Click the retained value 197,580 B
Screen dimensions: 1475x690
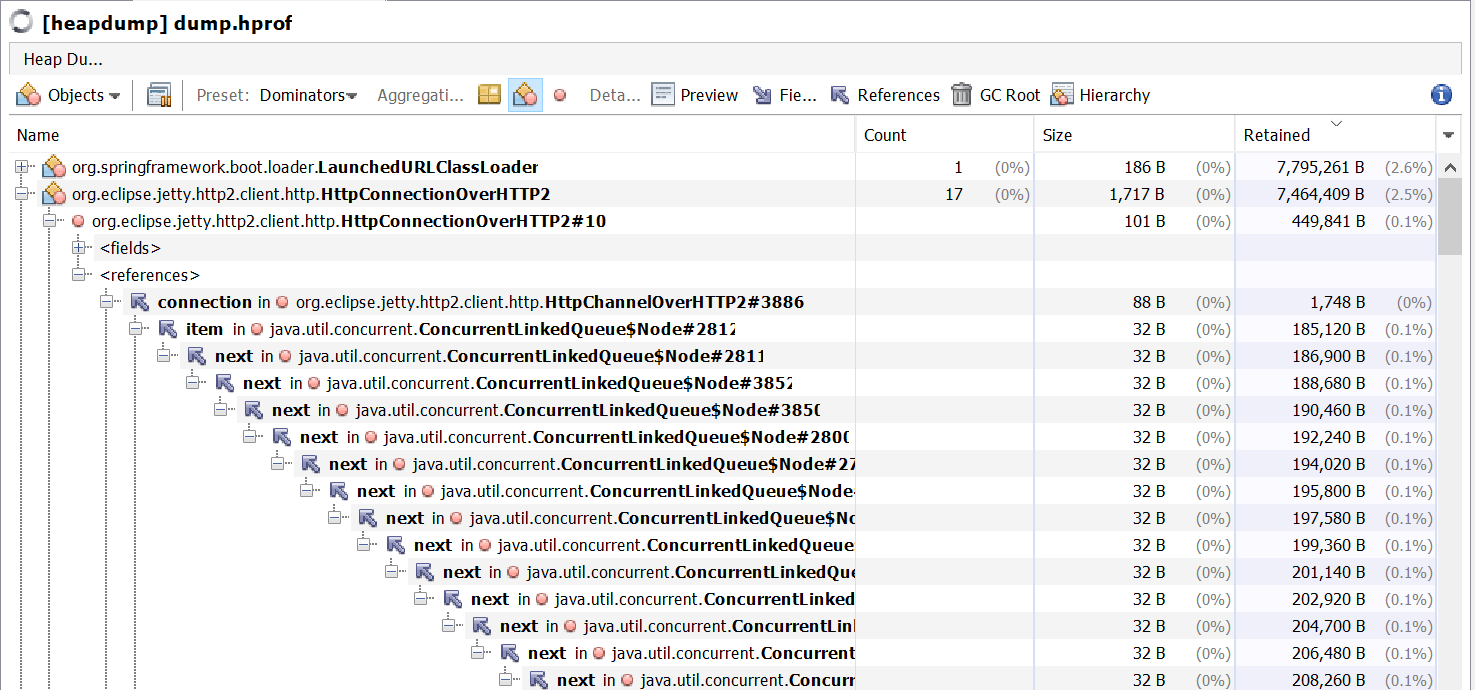1328,518
